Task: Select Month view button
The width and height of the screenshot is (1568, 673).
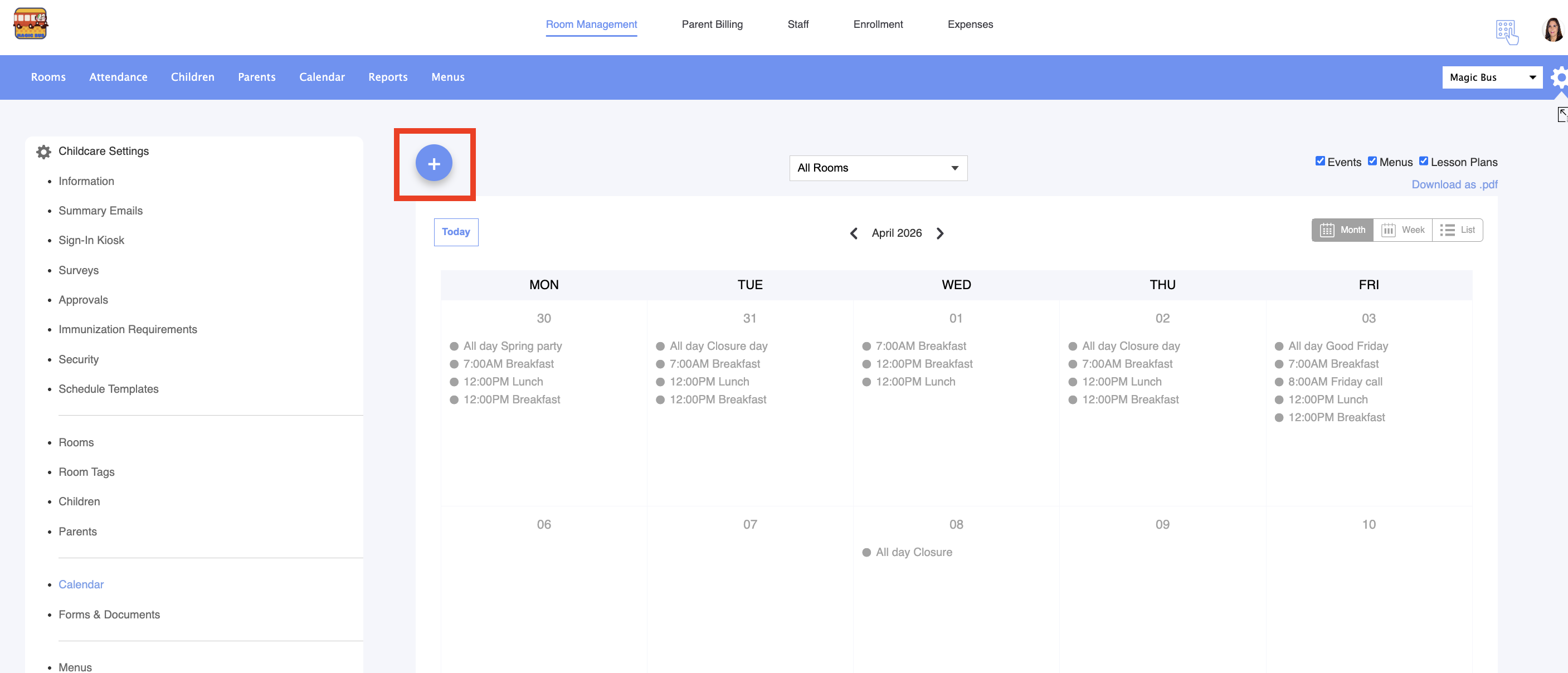Action: coord(1342,230)
